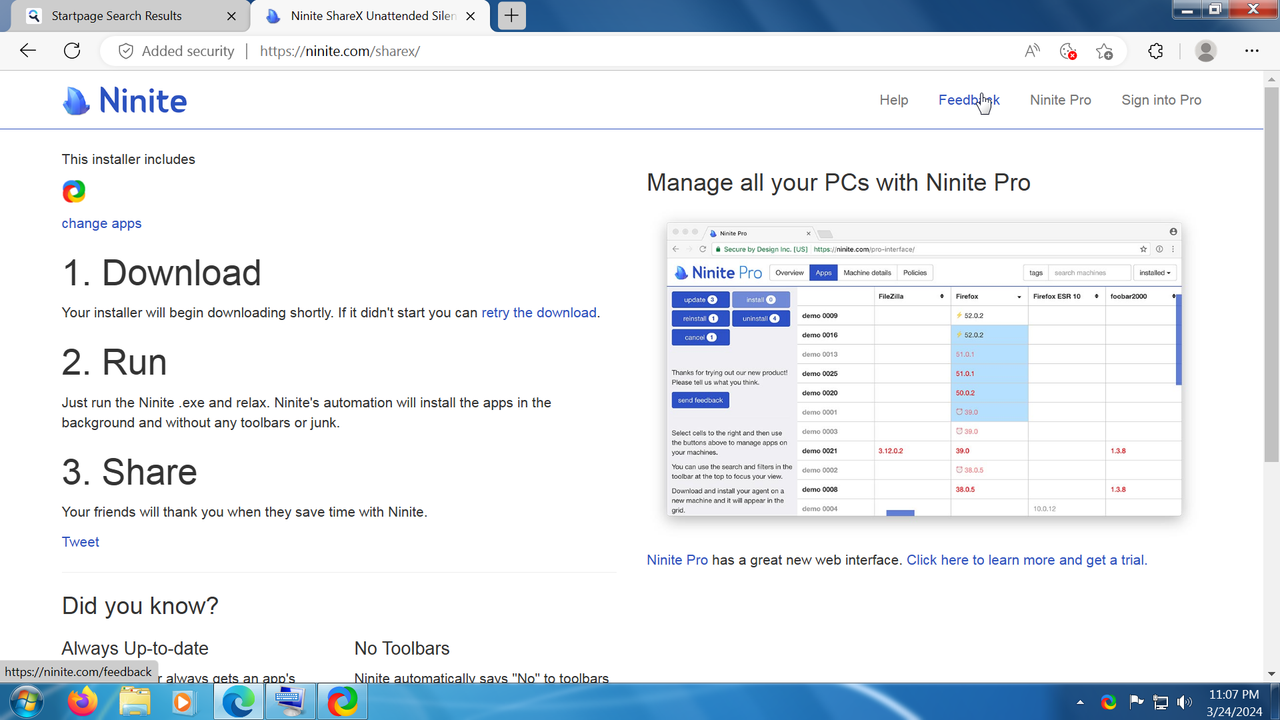Click the page scrollbar up arrow

(1271, 79)
